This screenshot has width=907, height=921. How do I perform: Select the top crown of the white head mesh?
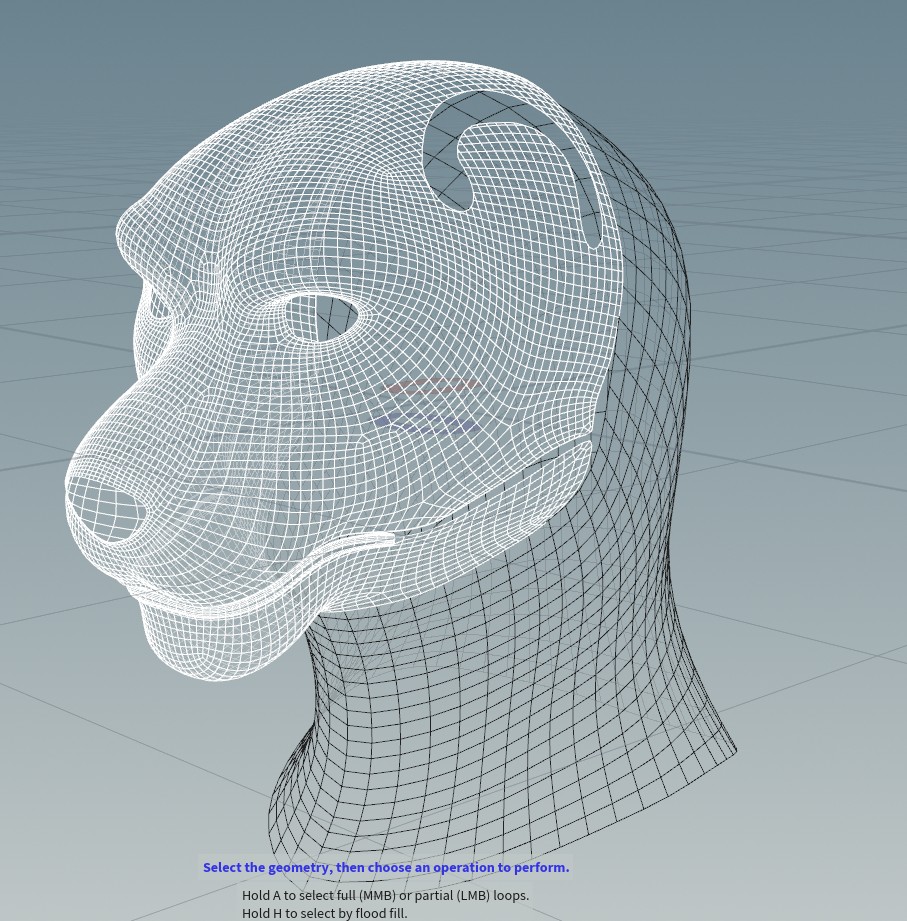coord(380,90)
